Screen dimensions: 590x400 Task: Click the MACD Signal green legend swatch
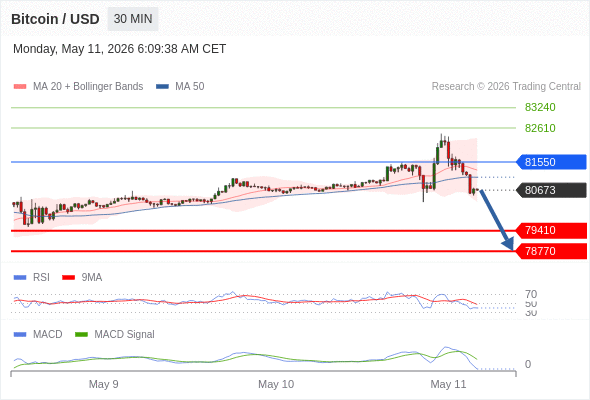[x=81, y=335]
